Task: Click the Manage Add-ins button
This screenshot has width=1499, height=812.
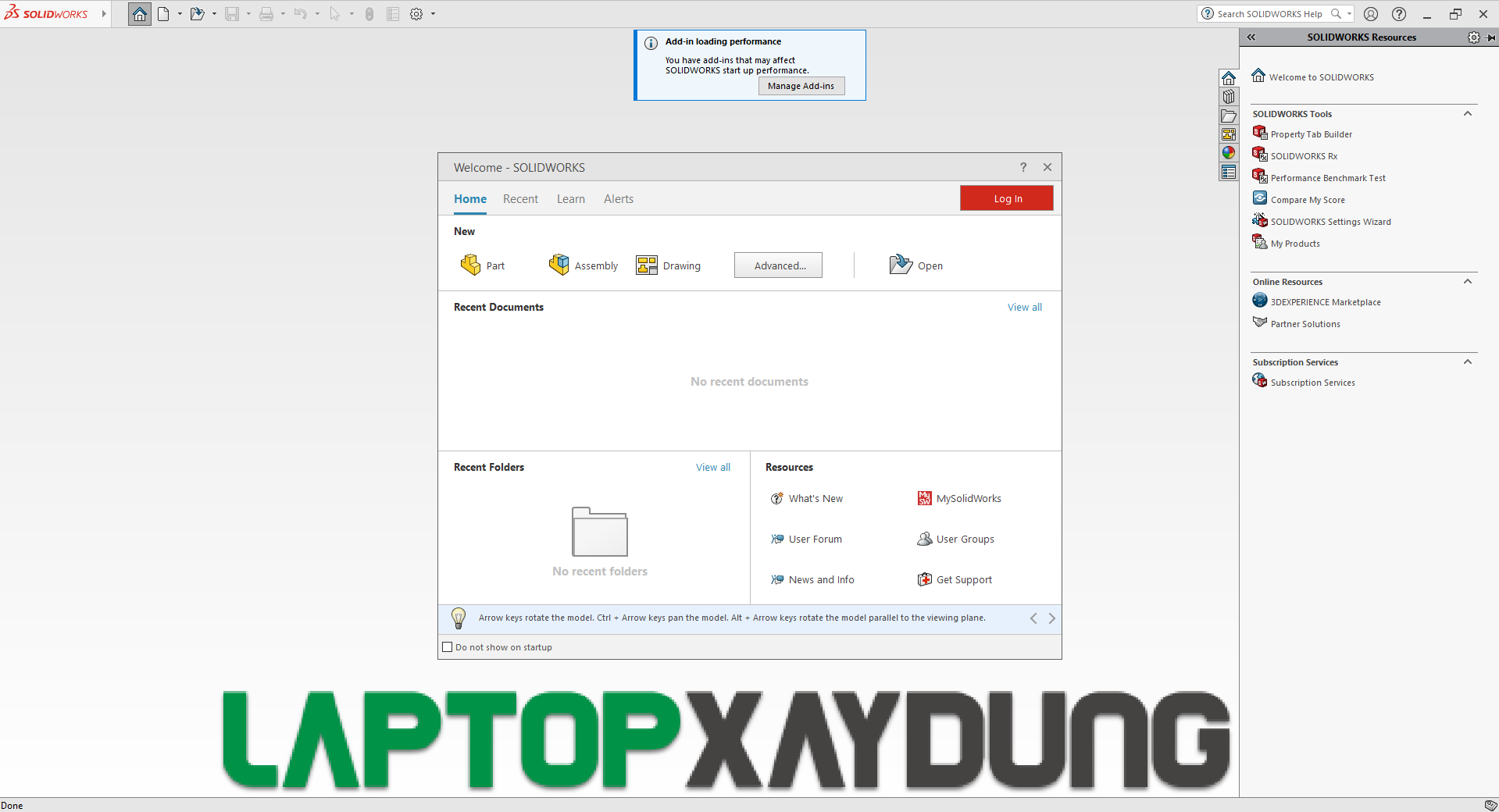Action: click(x=801, y=86)
